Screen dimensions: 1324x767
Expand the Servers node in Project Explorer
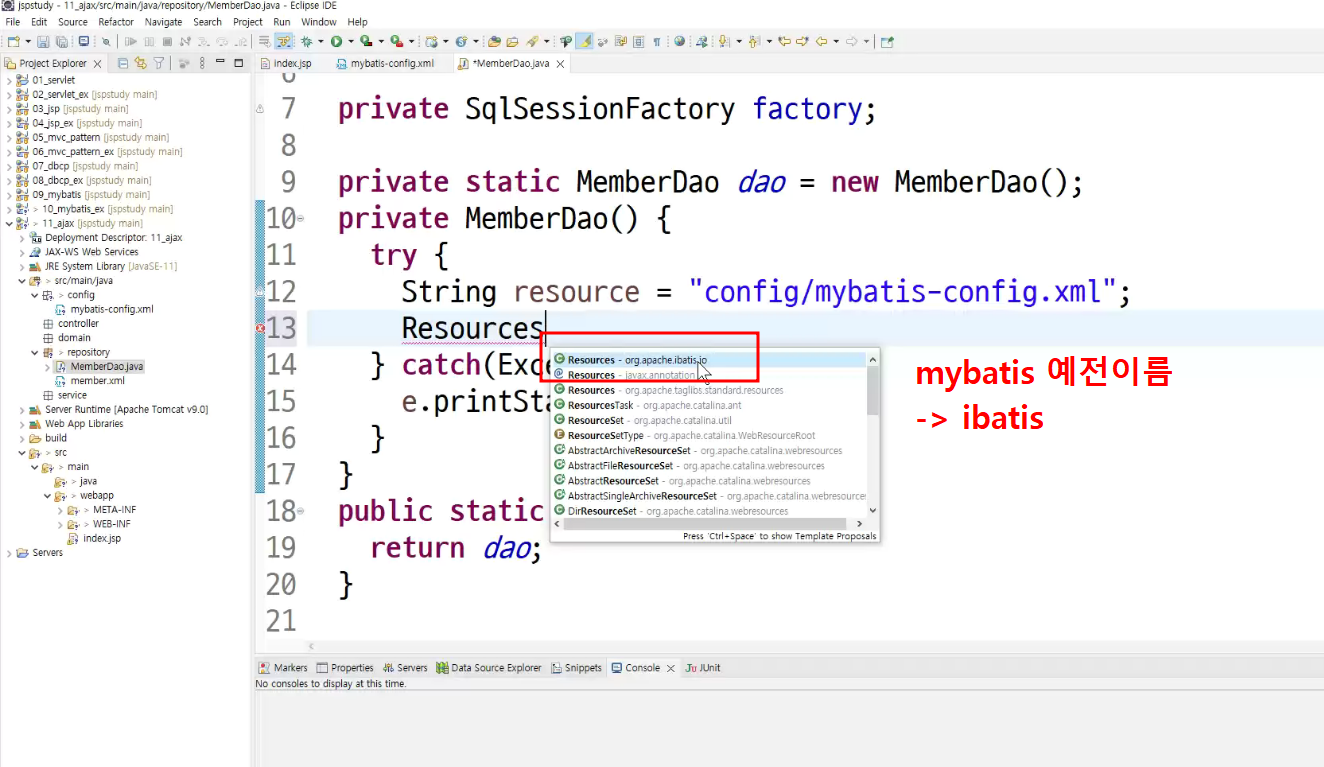coord(8,553)
